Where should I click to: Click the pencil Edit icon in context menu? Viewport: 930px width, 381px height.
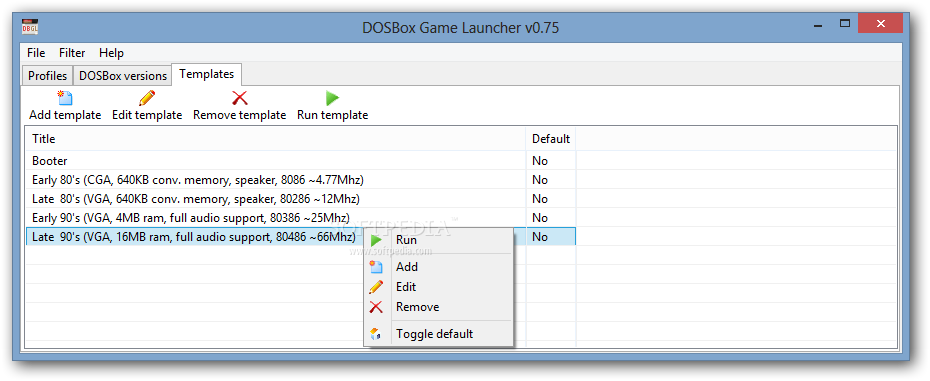376,287
